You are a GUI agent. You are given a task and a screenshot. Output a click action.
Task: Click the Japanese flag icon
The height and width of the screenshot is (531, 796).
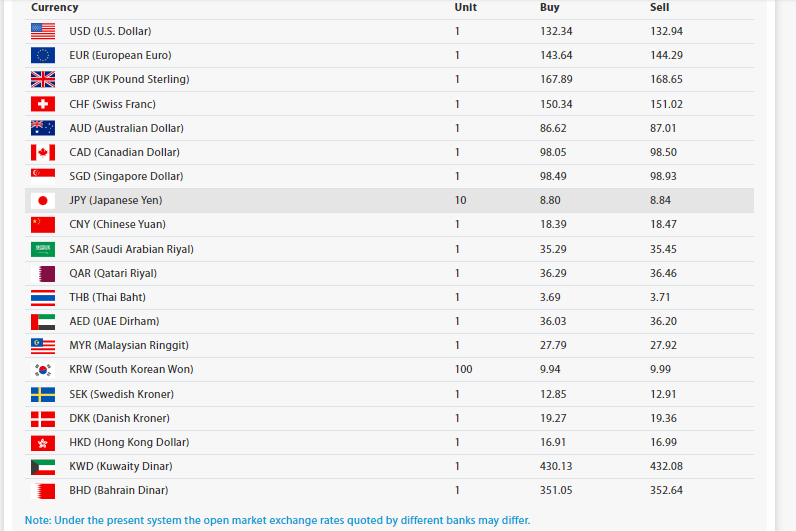tap(43, 200)
